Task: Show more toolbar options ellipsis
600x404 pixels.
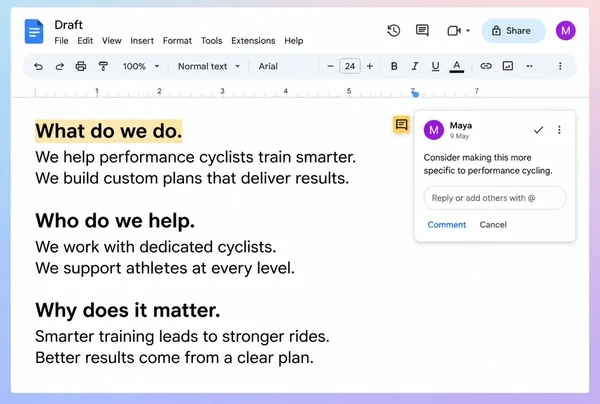Action: [x=529, y=66]
